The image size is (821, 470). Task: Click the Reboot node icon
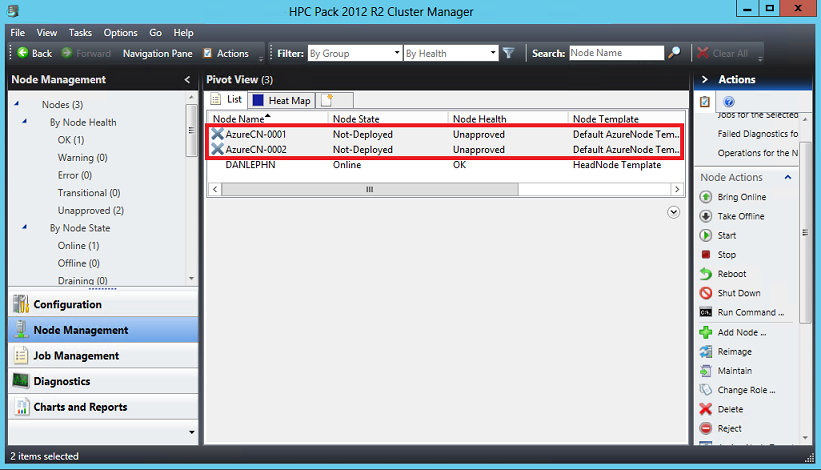pyautogui.click(x=706, y=274)
